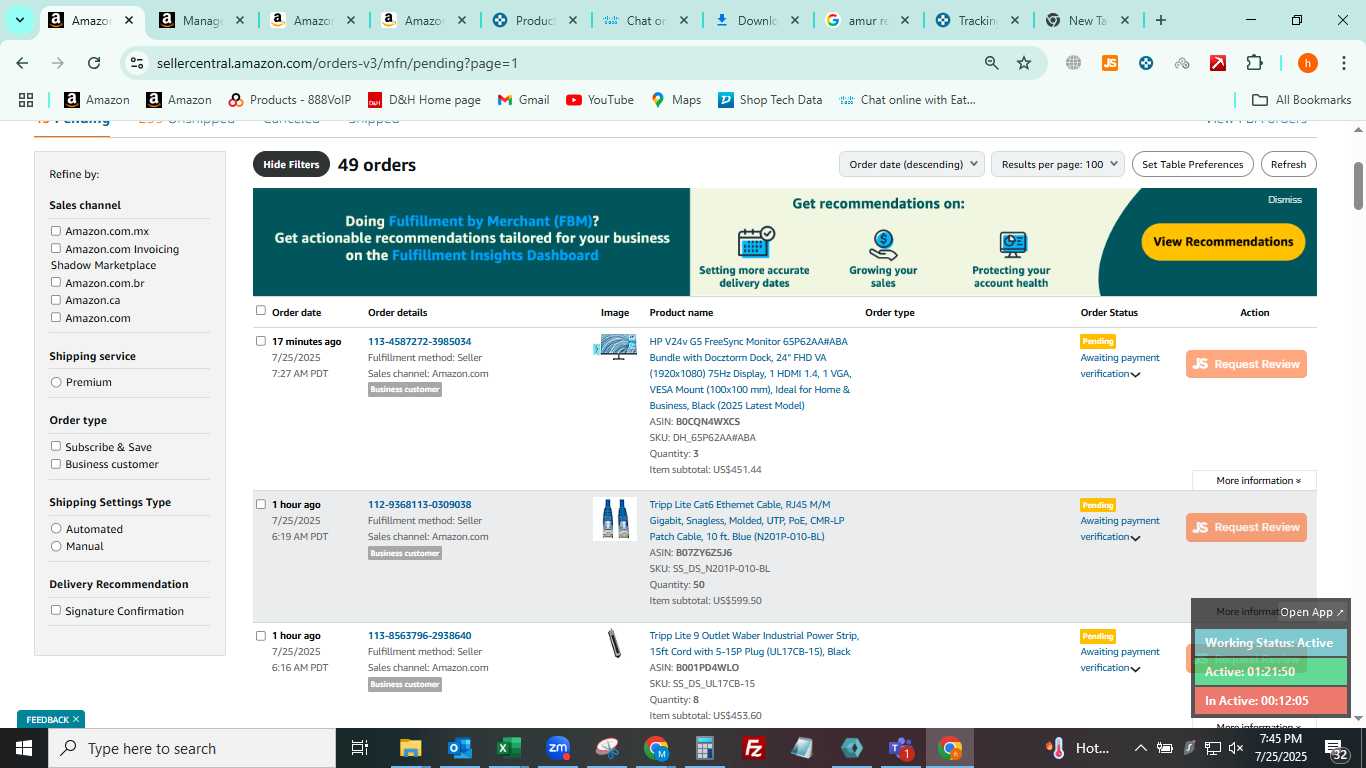This screenshot has height=768, width=1366.
Task: Select Manual shipping settings type
Action: [56, 546]
